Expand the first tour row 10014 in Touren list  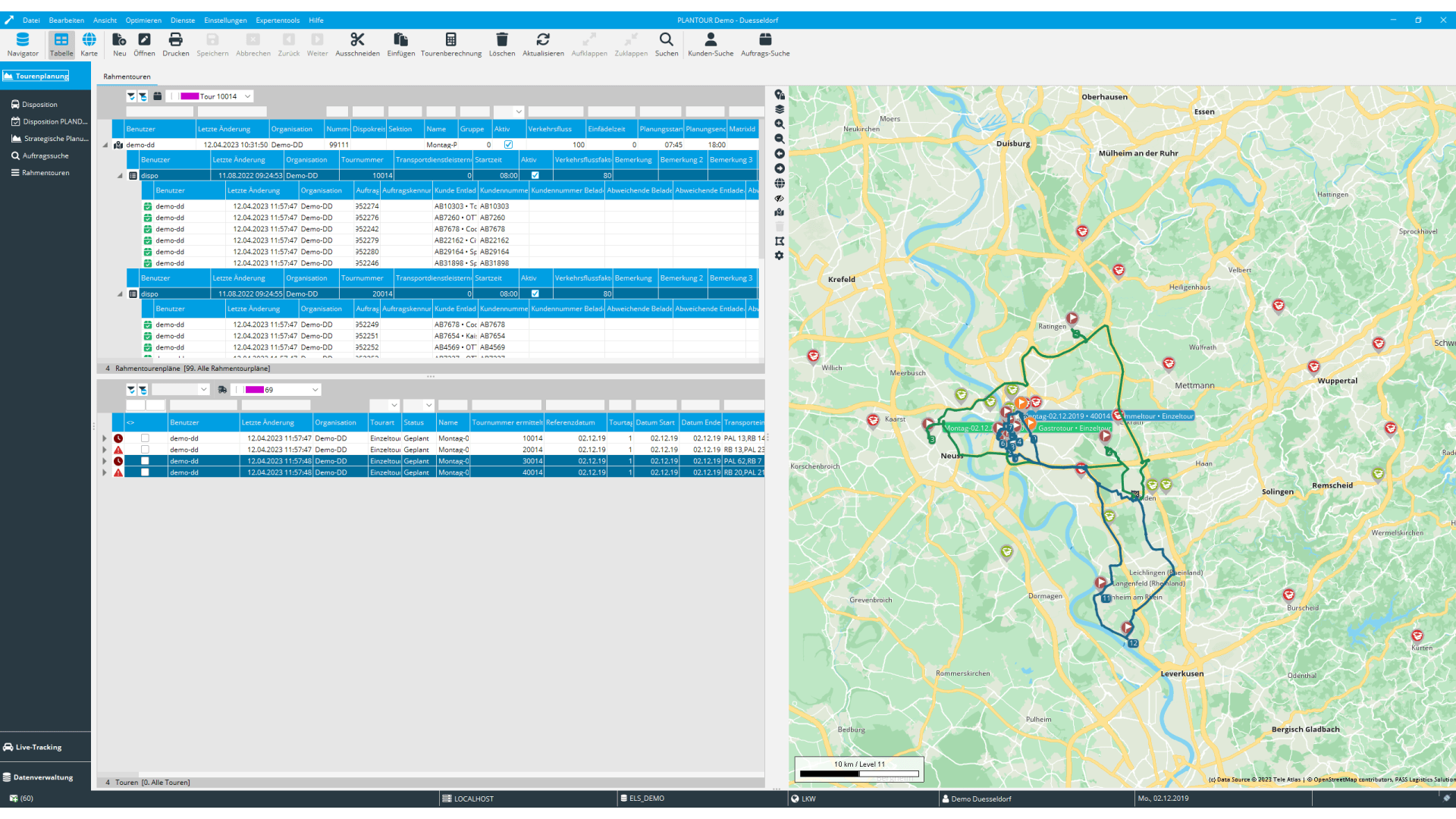[x=105, y=438]
